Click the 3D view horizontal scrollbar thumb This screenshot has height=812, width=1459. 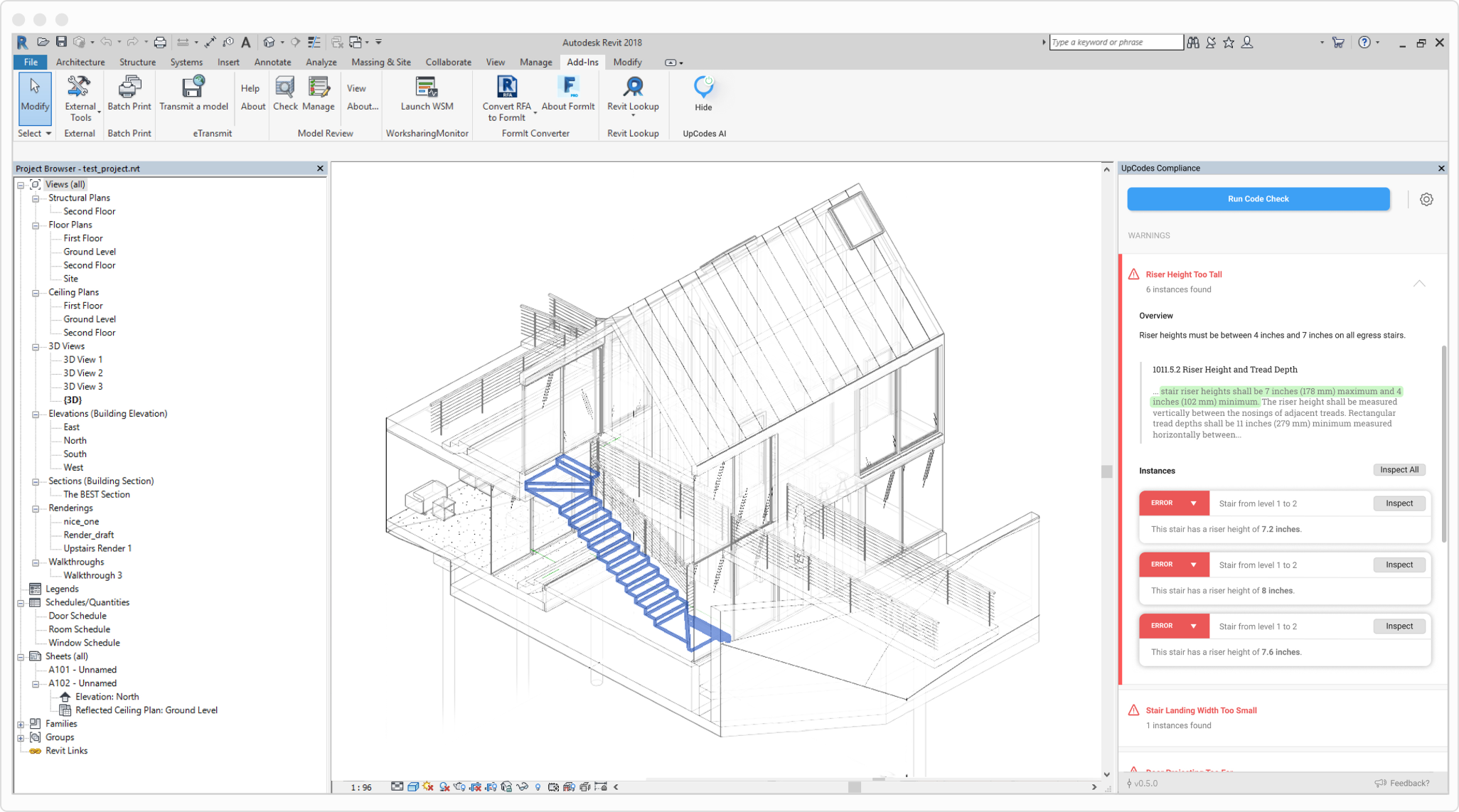(x=854, y=787)
